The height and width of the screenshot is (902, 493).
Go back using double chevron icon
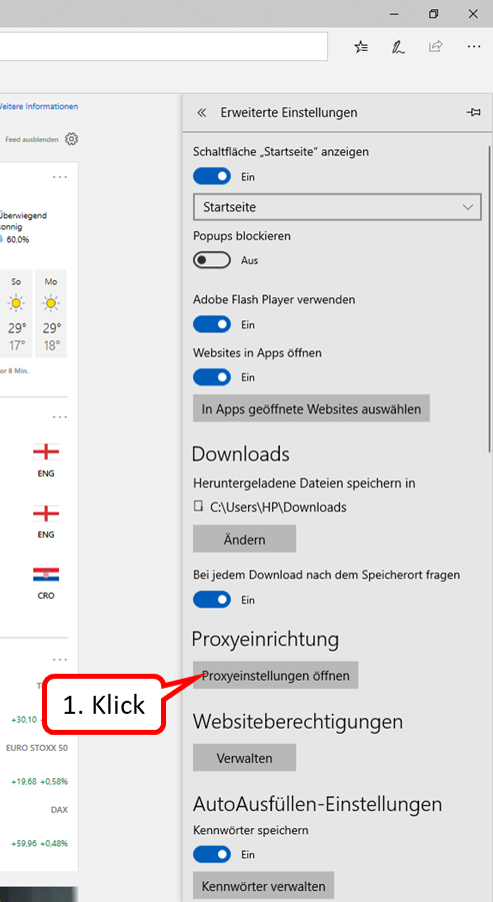[201, 112]
